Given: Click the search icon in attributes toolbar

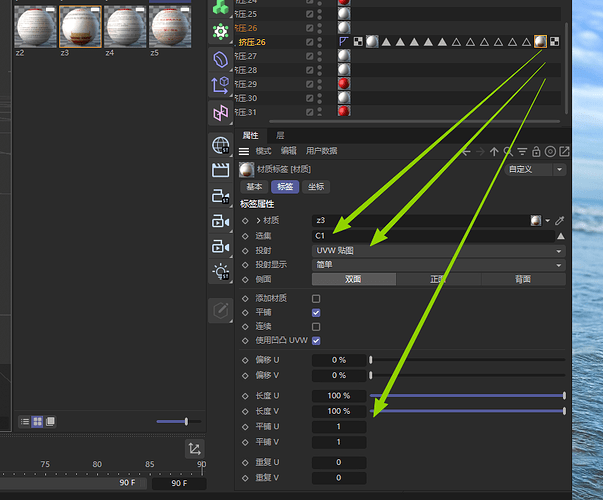Looking at the screenshot, I should point(508,152).
